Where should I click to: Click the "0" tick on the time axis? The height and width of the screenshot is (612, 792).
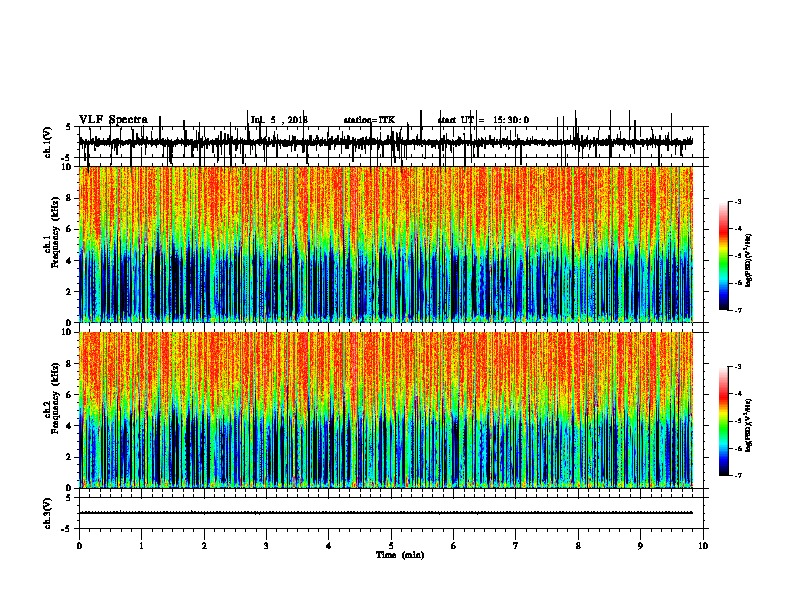tap(79, 546)
